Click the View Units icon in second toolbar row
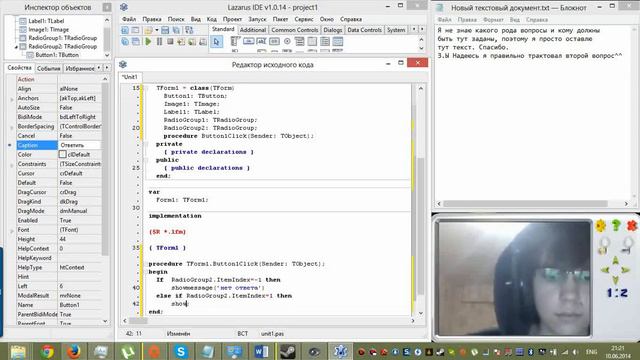 [125, 42]
